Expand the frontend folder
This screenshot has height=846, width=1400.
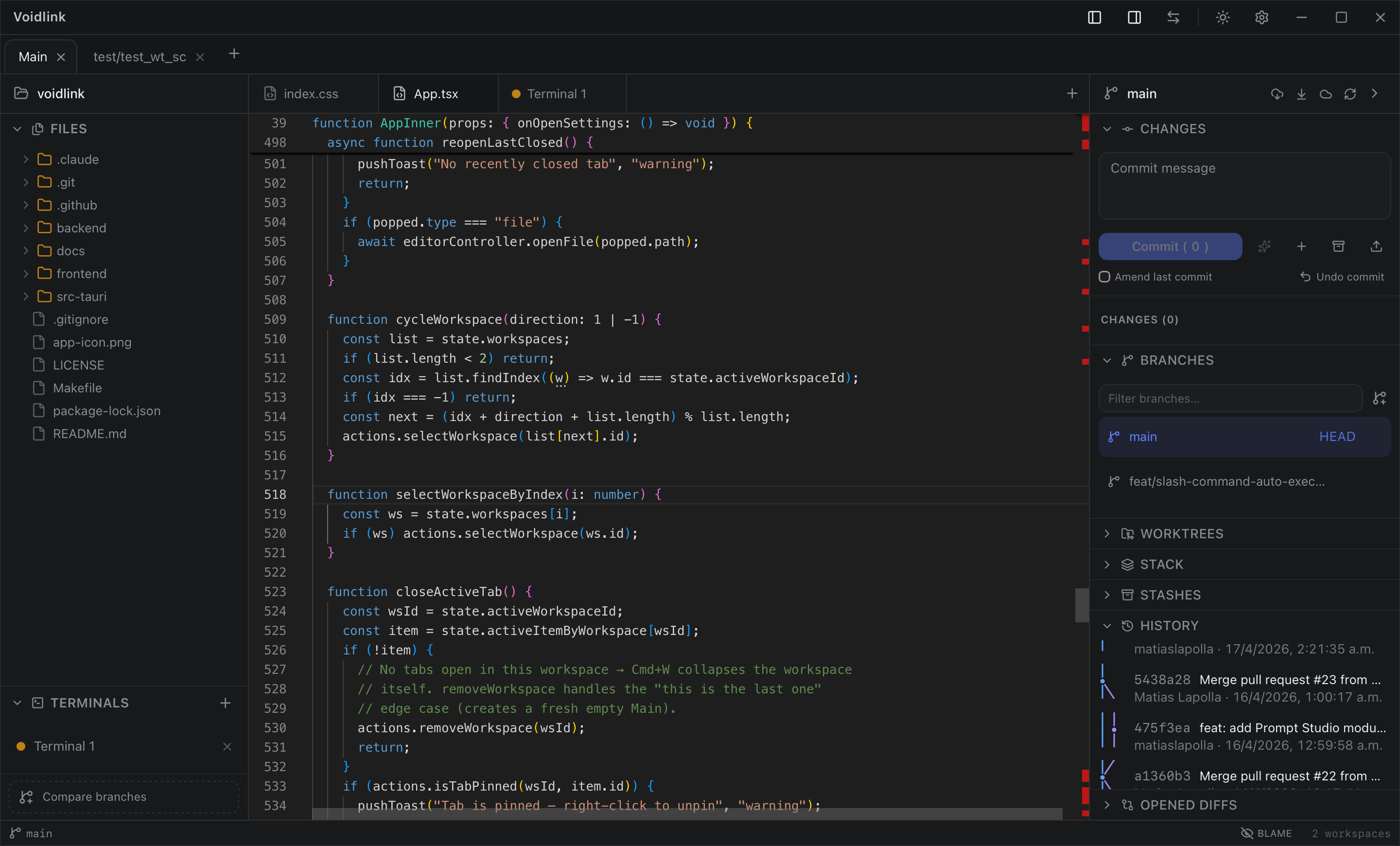(26, 274)
